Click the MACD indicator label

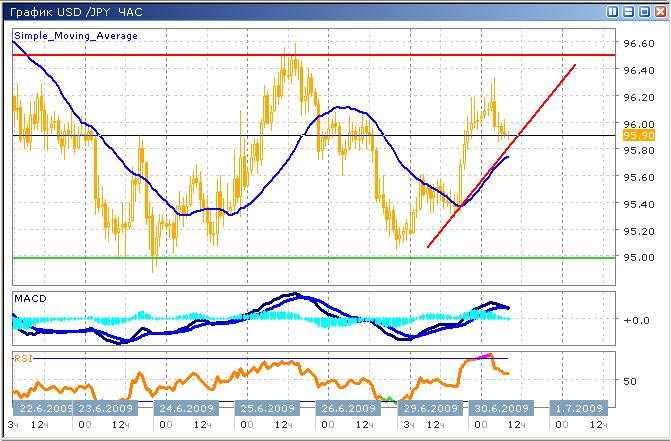(30, 298)
